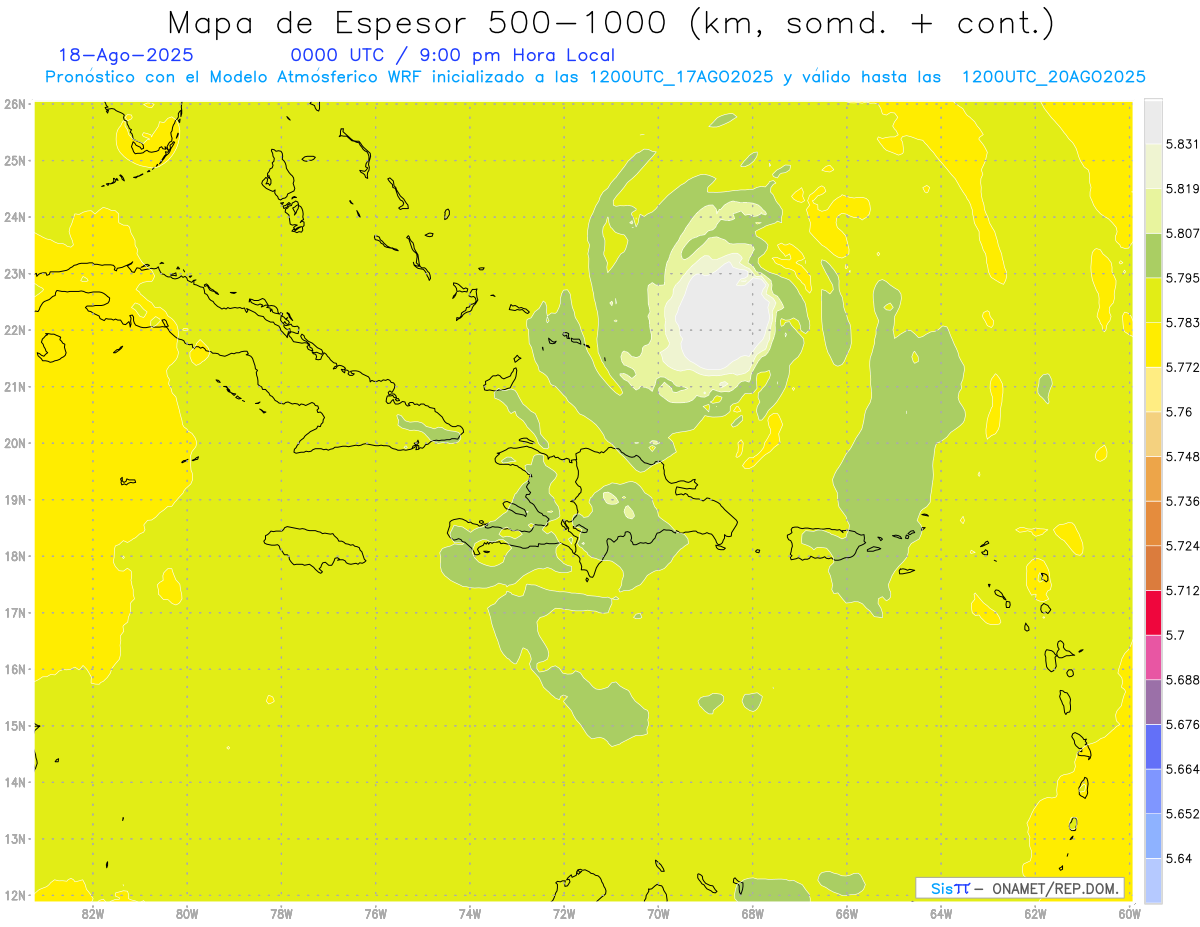1200x927 pixels.
Task: Click the legend value 5.712
Action: tap(1183, 590)
